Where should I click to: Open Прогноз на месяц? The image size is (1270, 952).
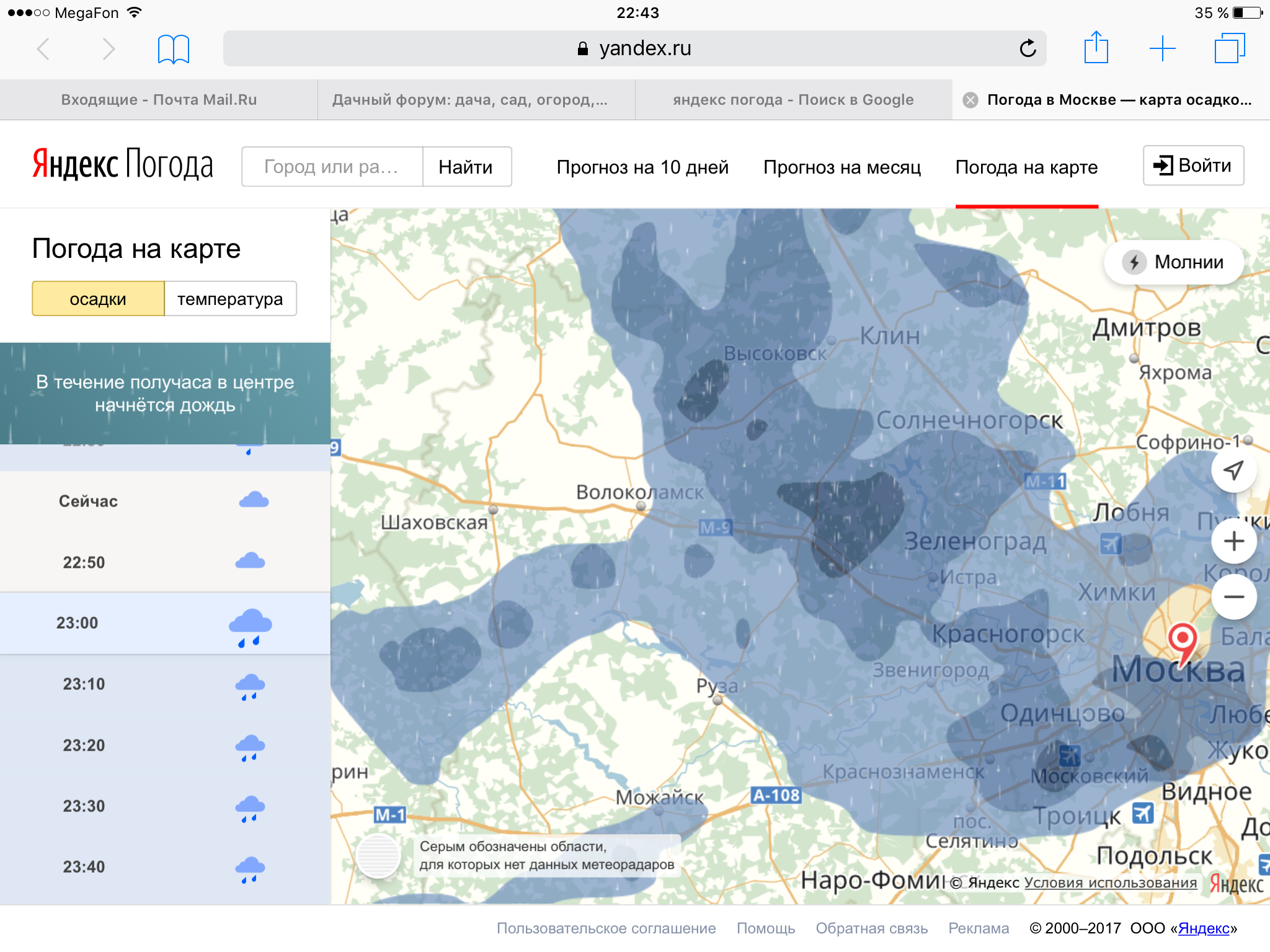[x=842, y=167]
